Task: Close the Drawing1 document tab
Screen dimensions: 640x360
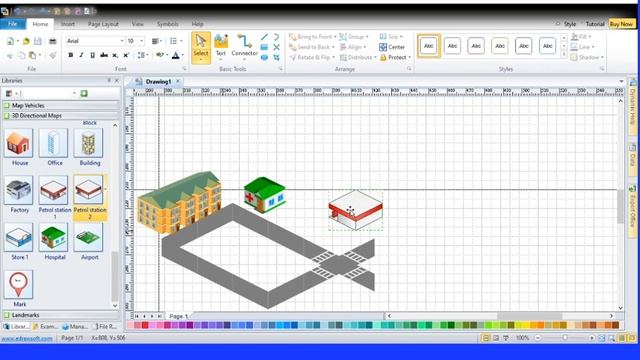Action: coord(178,81)
